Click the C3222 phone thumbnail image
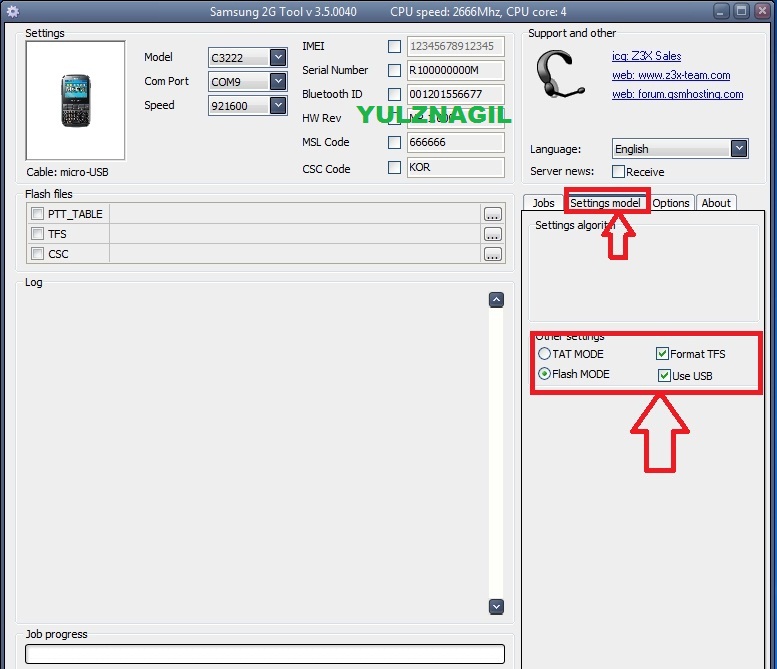 tap(75, 101)
